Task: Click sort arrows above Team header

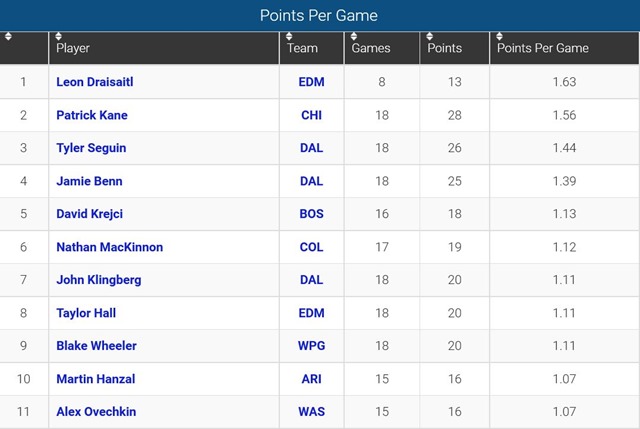Action: click(289, 37)
